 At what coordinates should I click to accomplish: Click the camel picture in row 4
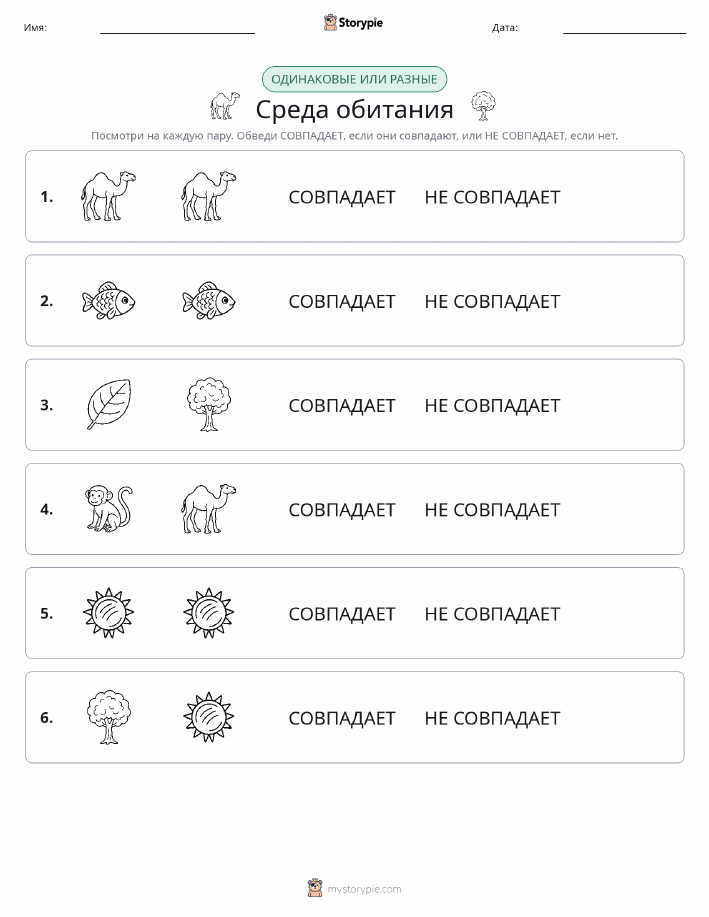209,508
